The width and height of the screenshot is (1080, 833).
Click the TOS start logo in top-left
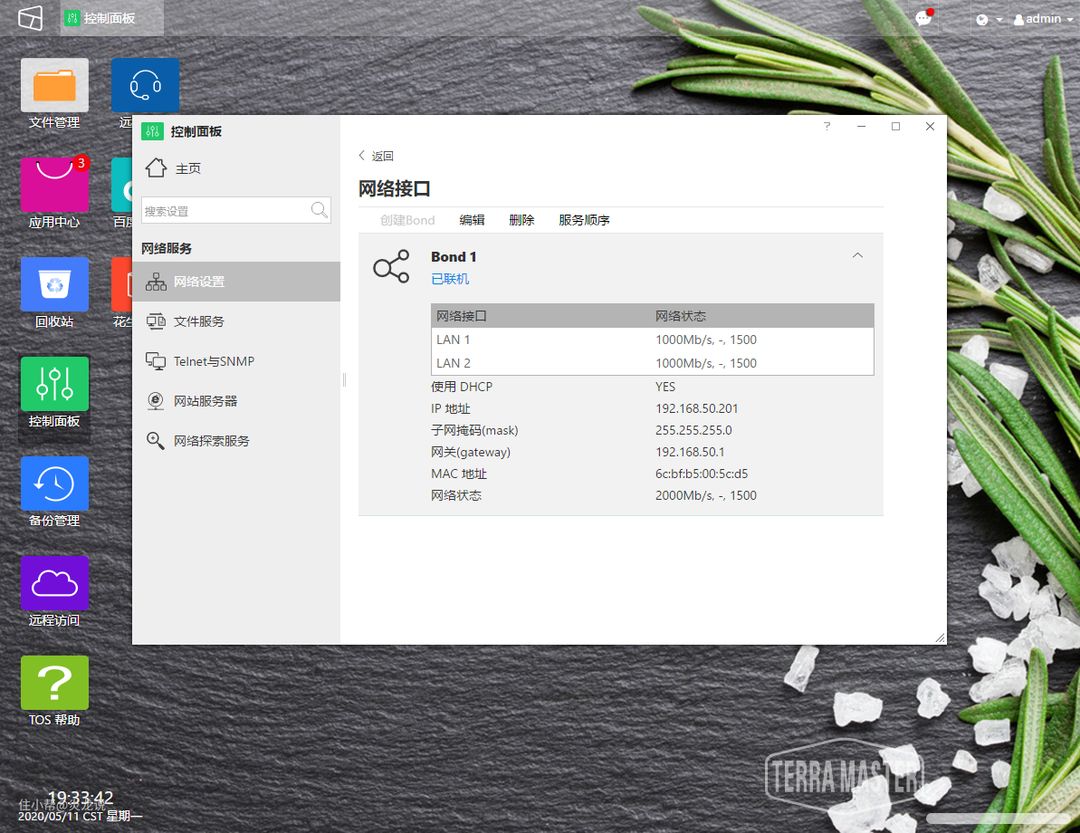point(30,19)
